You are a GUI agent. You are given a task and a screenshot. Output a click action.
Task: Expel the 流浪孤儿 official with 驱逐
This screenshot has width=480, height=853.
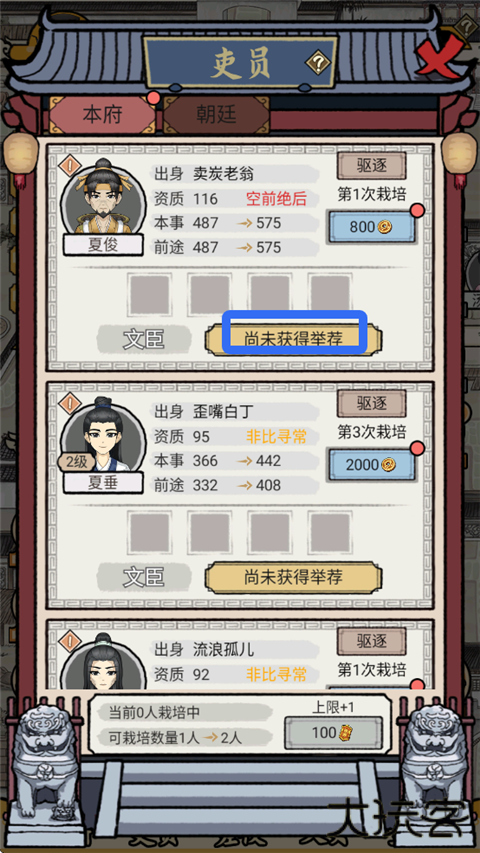[372, 641]
